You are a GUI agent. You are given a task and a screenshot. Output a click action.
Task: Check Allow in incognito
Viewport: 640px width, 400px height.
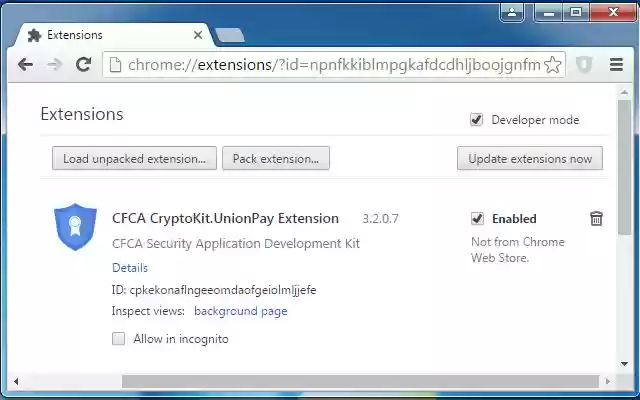pyautogui.click(x=118, y=338)
